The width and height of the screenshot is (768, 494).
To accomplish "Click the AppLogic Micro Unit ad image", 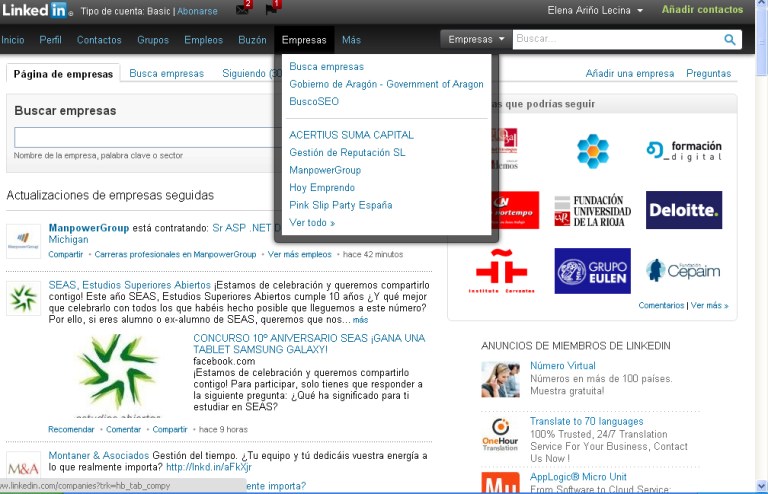I will (x=500, y=482).
